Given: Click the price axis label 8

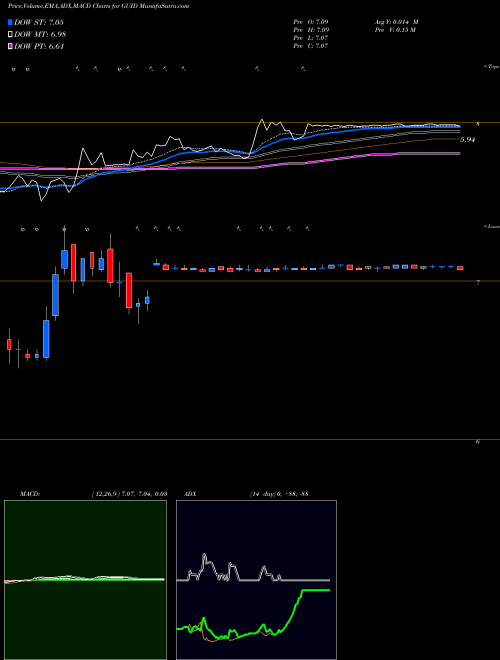Looking at the screenshot, I should click(x=478, y=124).
